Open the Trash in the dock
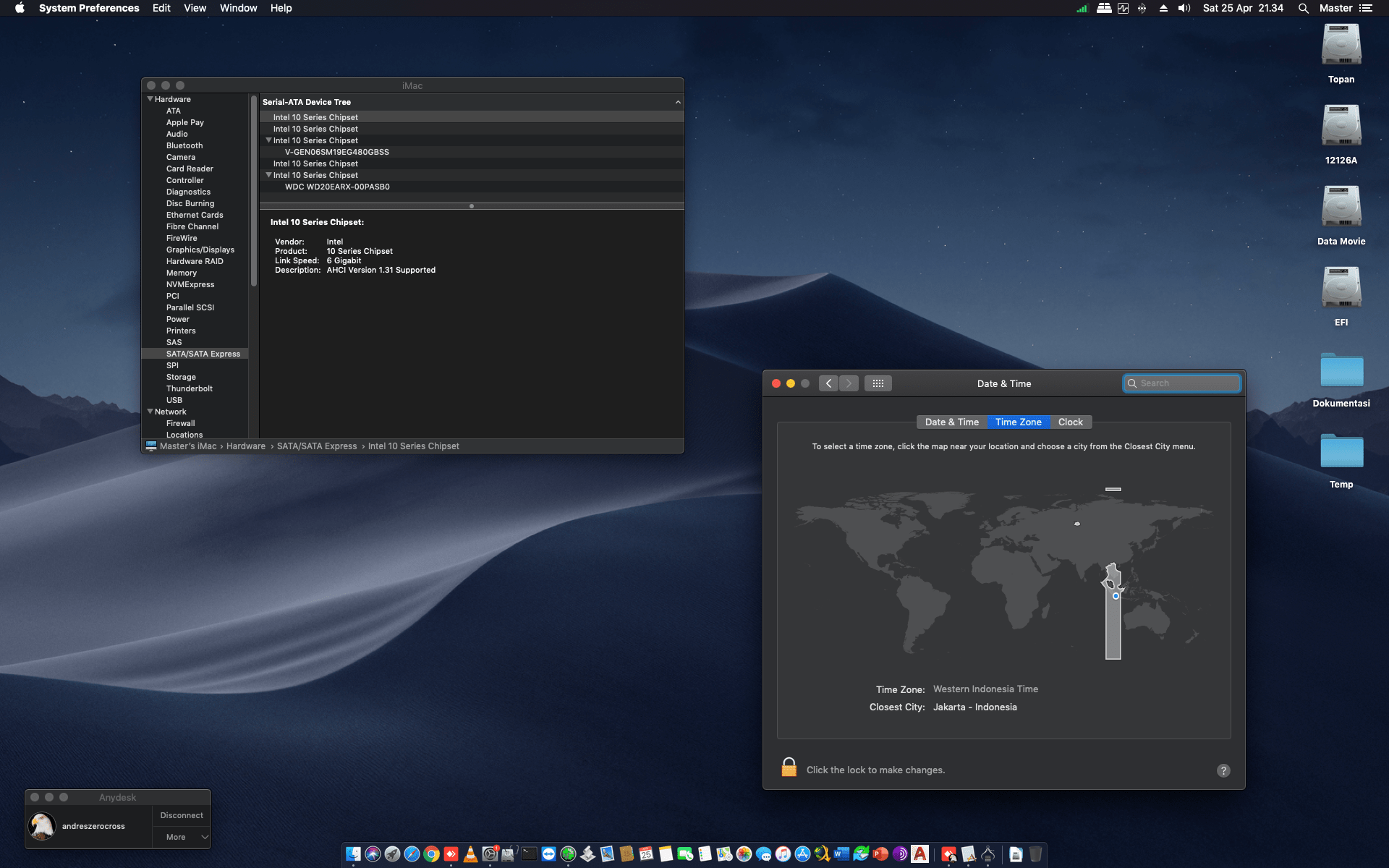This screenshot has height=868, width=1389. click(1035, 854)
